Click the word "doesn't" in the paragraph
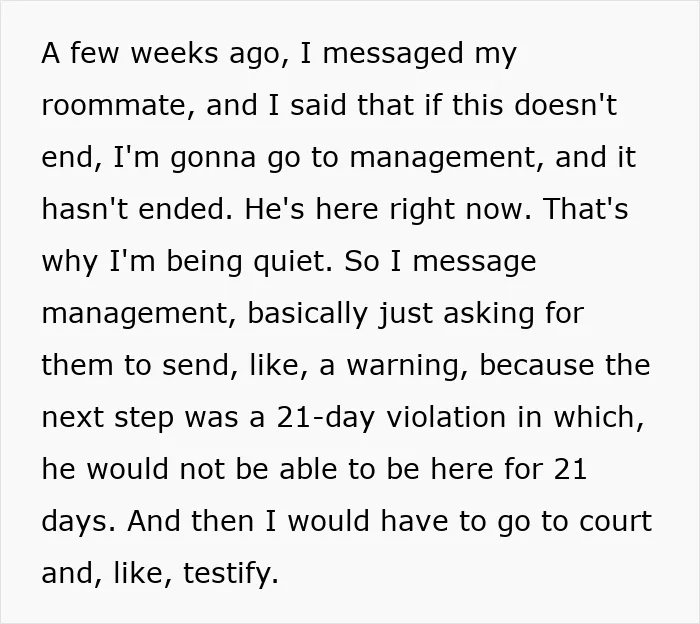700x624 pixels. point(566,104)
